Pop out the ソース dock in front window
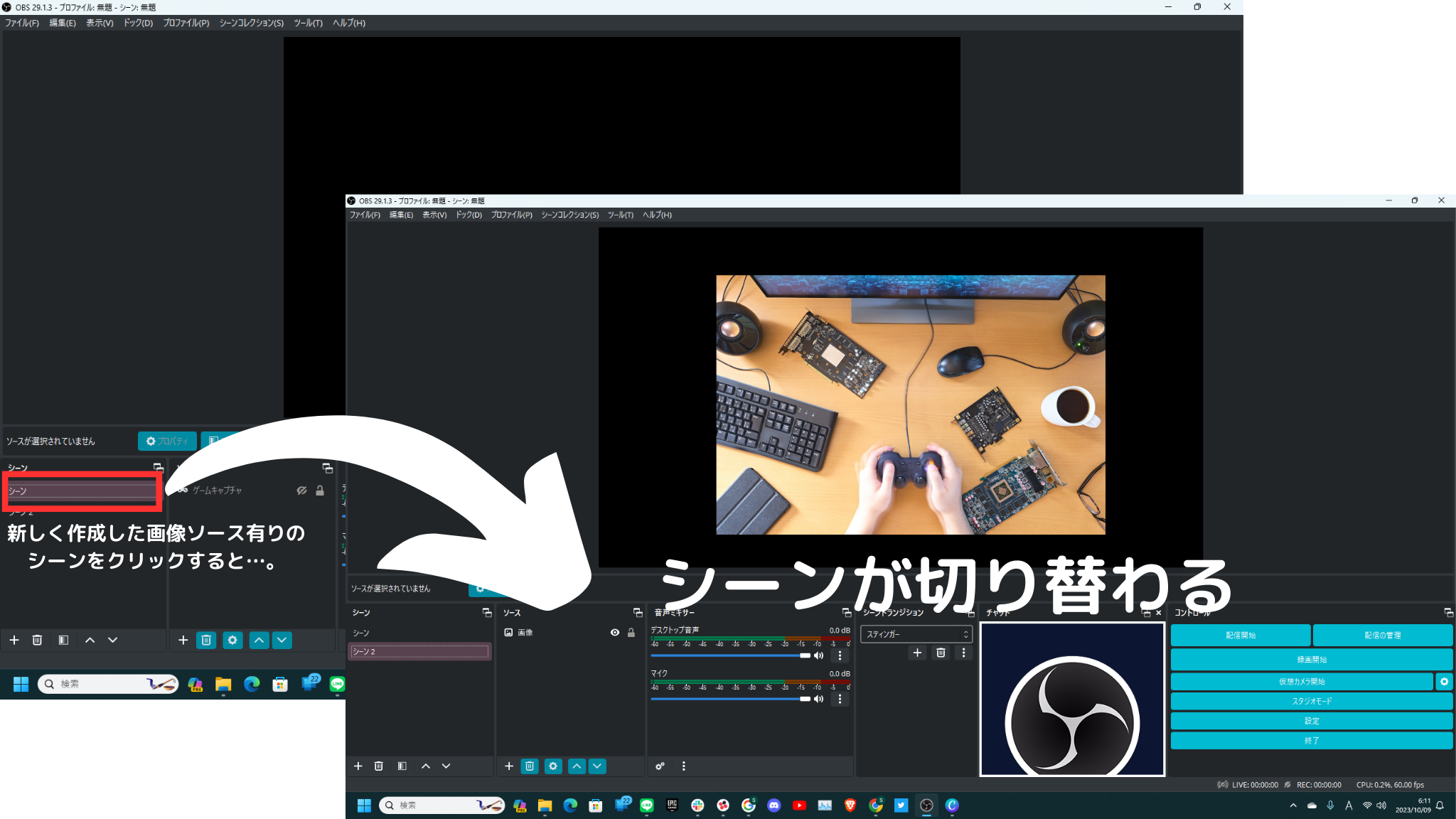The image size is (1456, 819). click(638, 612)
